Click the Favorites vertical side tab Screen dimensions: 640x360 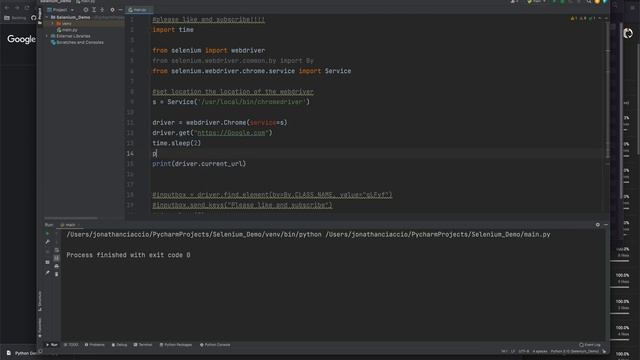click(x=40, y=328)
